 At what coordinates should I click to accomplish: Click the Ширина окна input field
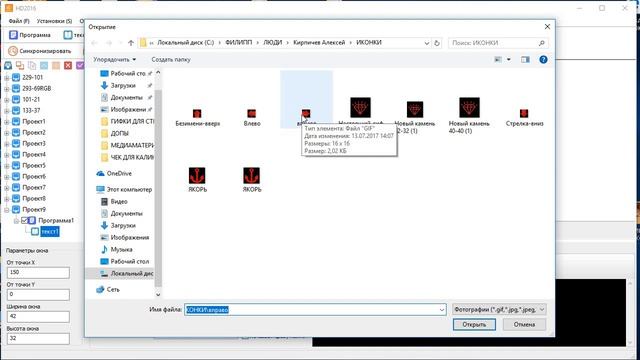[x=38, y=317]
